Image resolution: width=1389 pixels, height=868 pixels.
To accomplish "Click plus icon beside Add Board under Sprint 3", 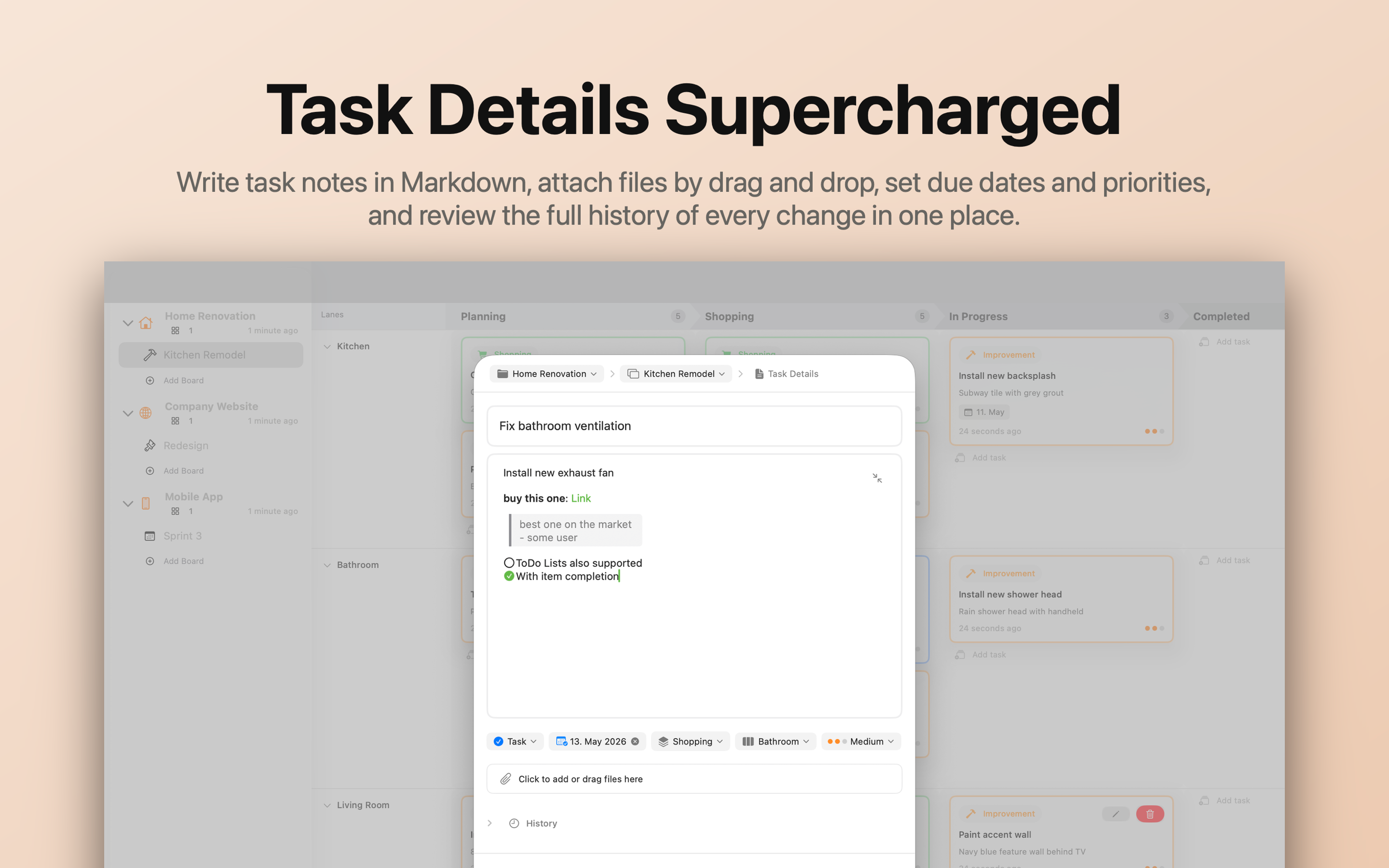I will click(150, 561).
